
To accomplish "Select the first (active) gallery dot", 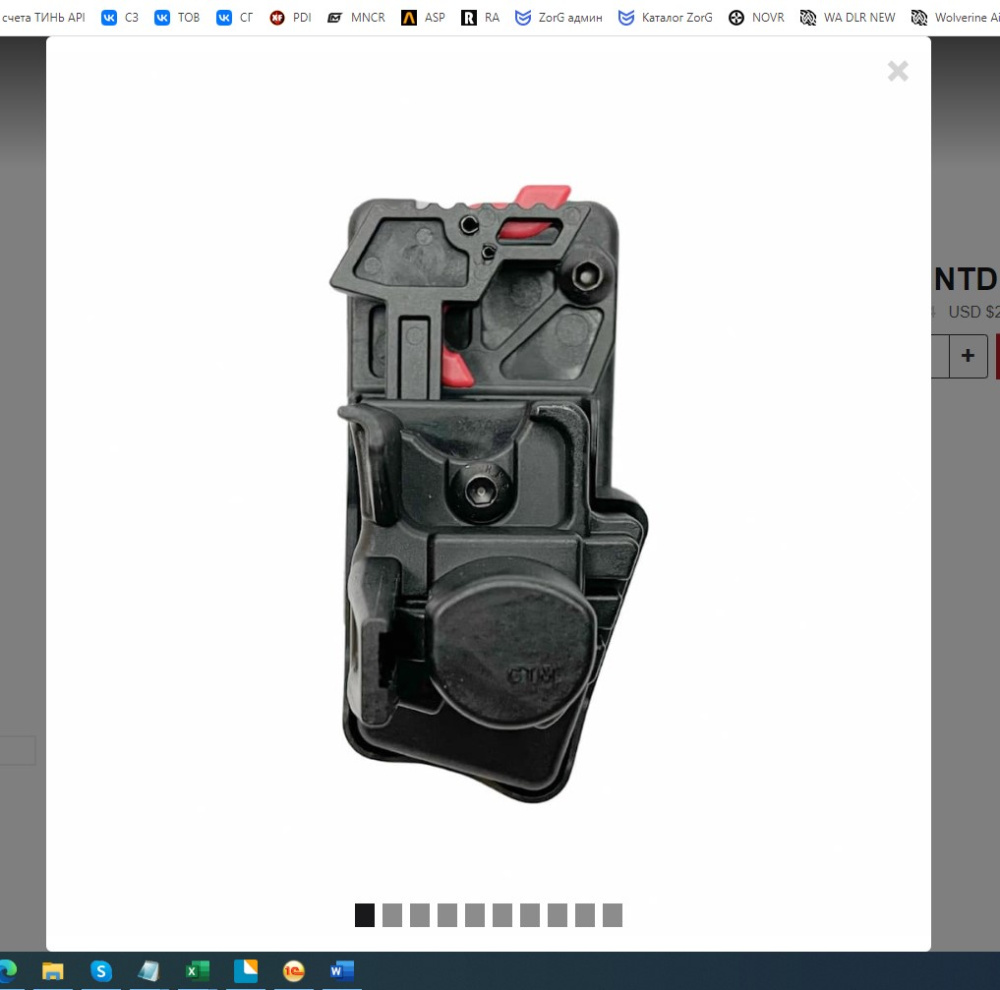I will [365, 915].
